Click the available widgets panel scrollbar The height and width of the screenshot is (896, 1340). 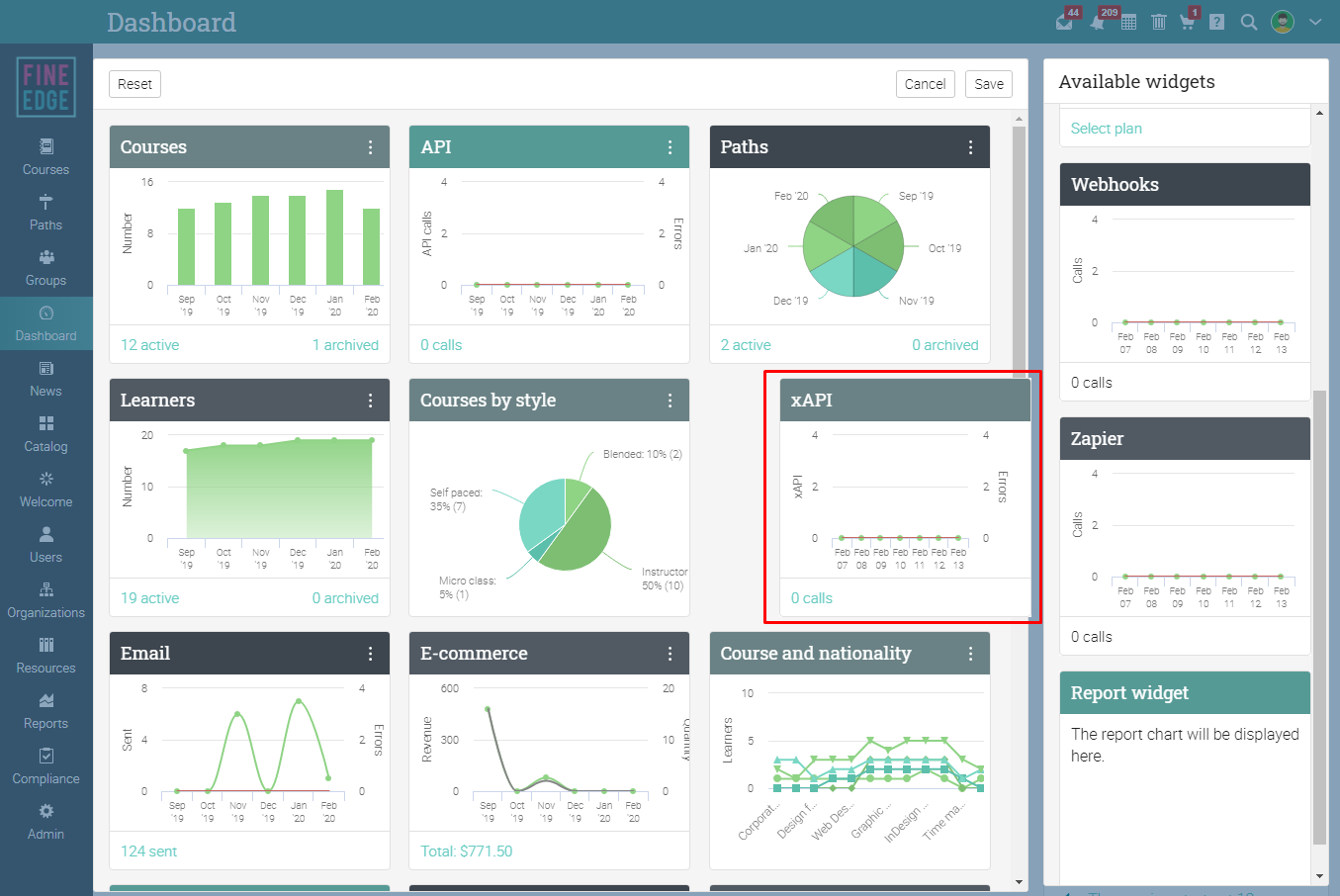point(1319,617)
